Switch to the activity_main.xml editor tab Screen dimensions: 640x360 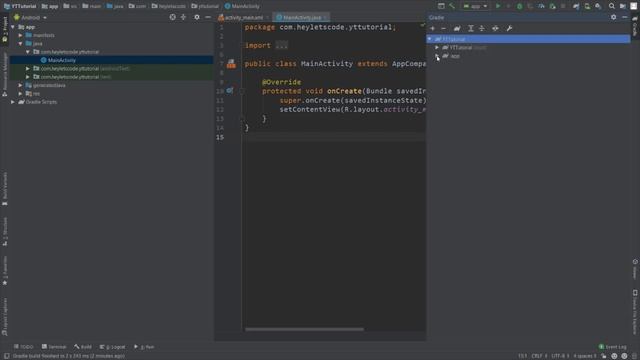244,18
